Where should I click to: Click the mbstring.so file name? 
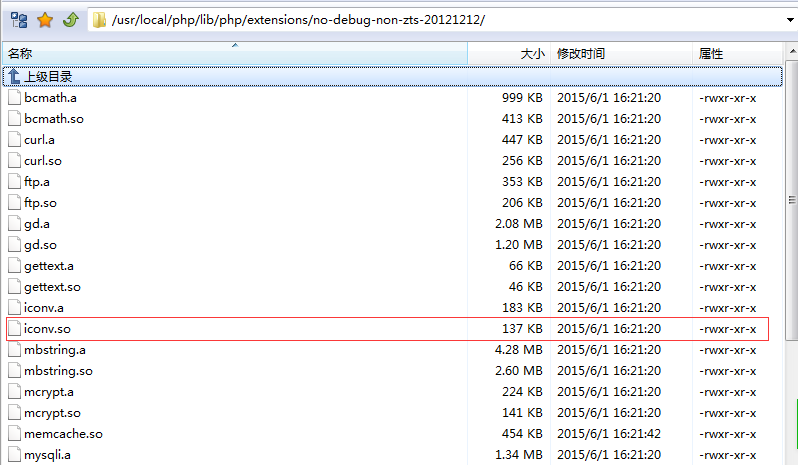coord(59,371)
